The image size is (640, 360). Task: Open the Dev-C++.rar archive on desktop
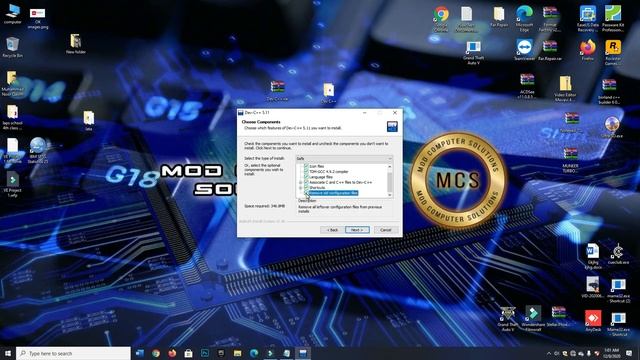[x=278, y=91]
